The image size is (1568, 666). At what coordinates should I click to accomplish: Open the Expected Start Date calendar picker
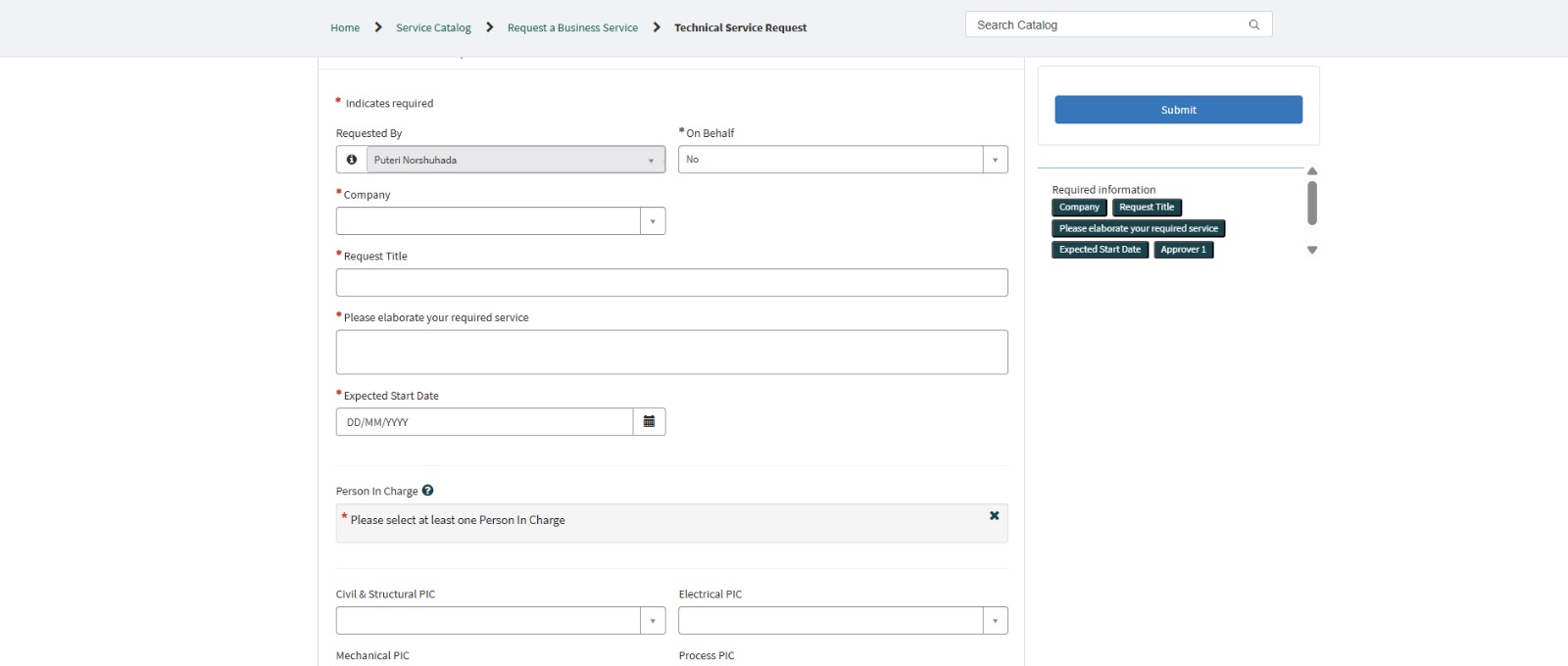point(649,422)
